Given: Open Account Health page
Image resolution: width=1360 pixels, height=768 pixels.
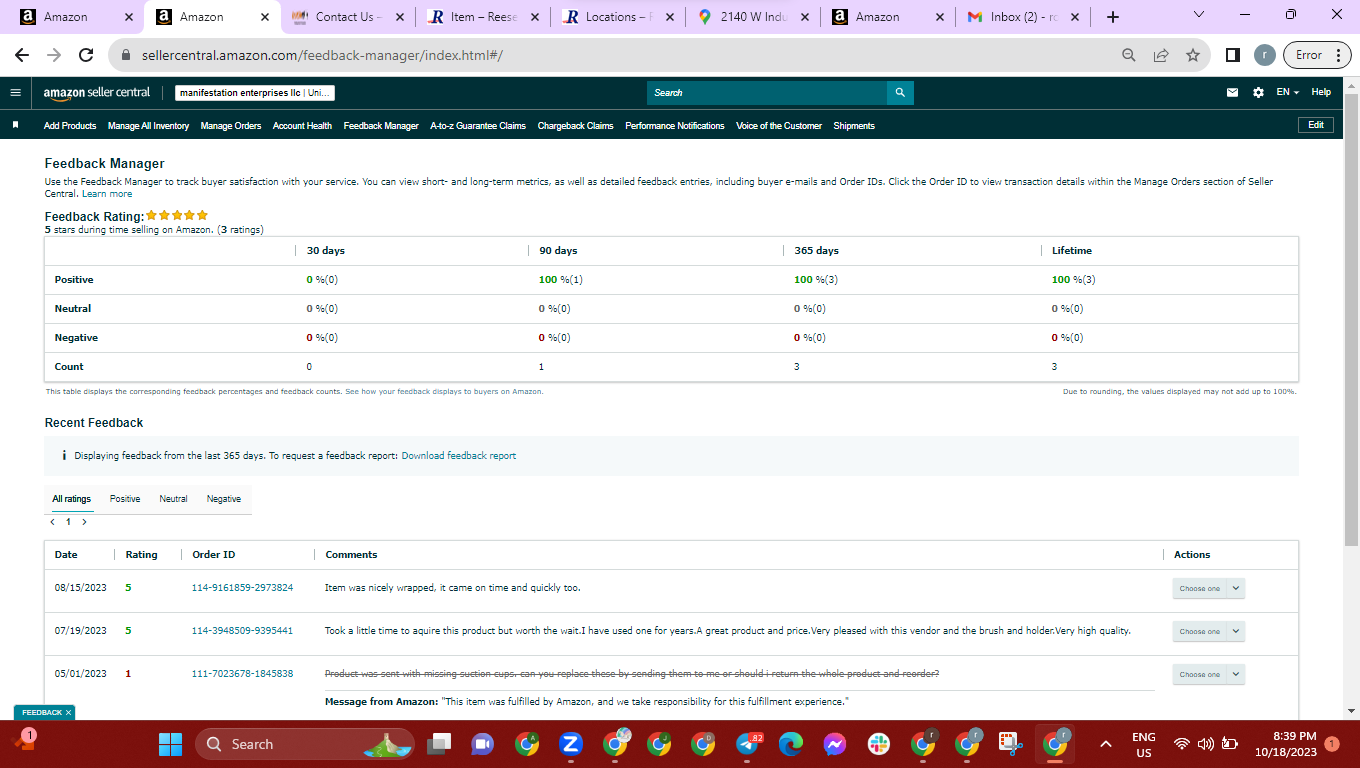Looking at the screenshot, I should (x=302, y=126).
